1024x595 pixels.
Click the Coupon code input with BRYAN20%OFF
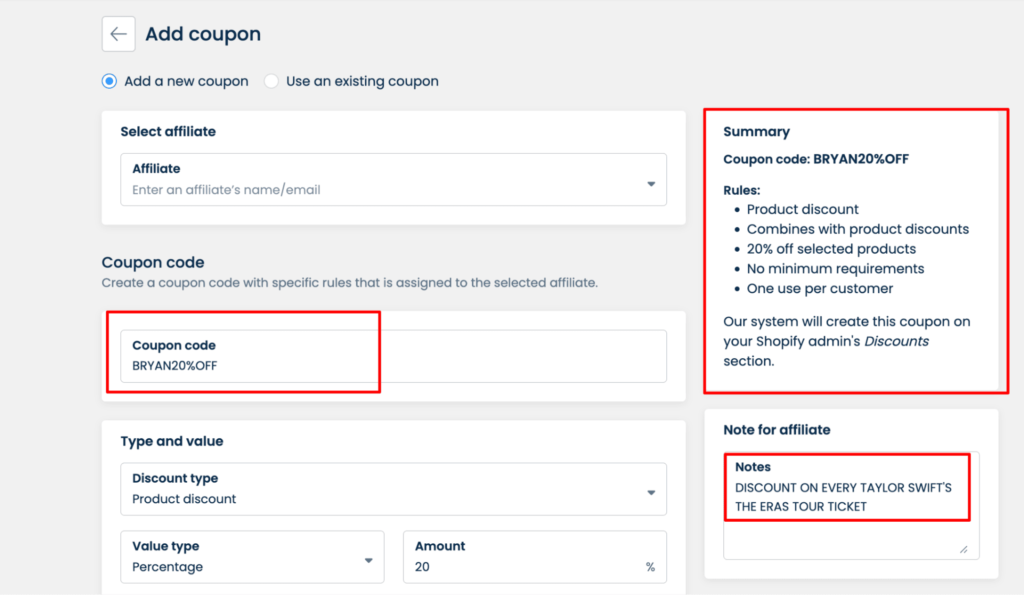[x=392, y=356]
